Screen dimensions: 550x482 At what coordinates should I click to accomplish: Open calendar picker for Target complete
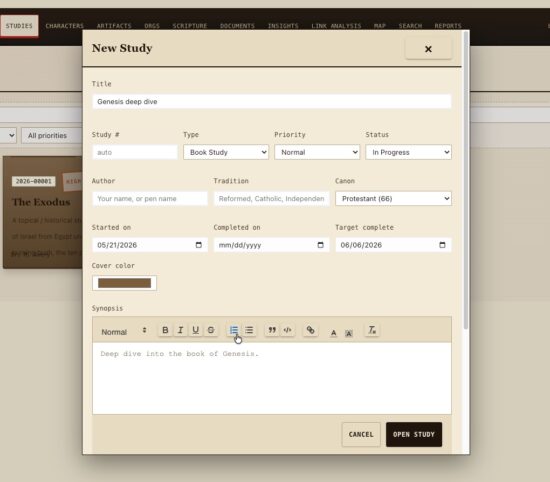(442, 245)
